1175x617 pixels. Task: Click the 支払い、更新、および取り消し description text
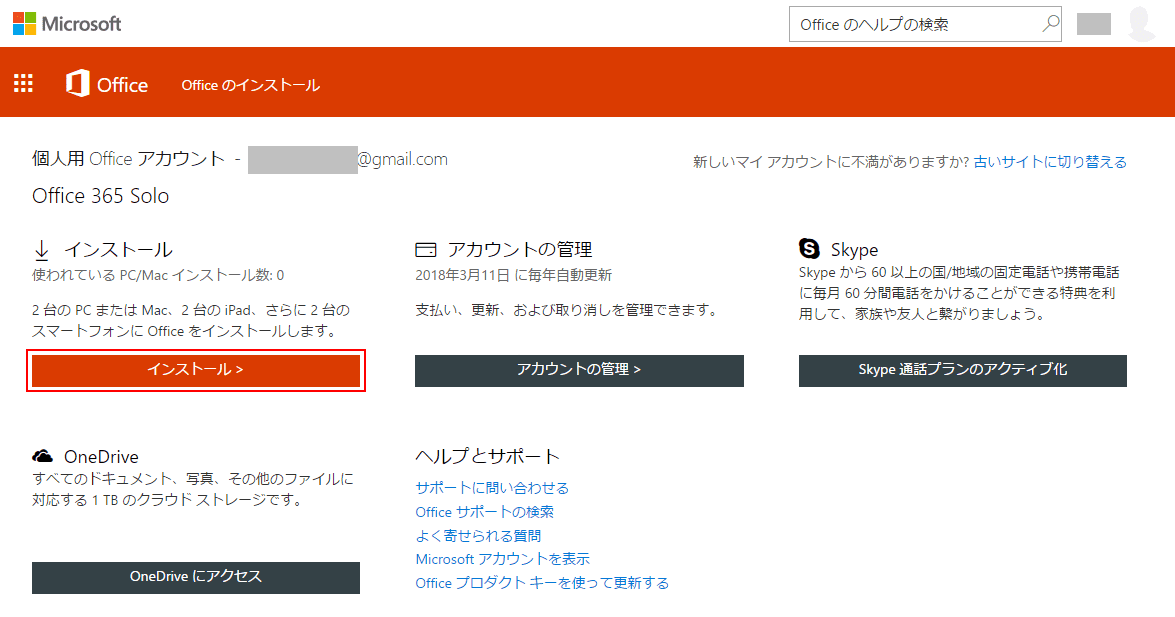coord(567,310)
